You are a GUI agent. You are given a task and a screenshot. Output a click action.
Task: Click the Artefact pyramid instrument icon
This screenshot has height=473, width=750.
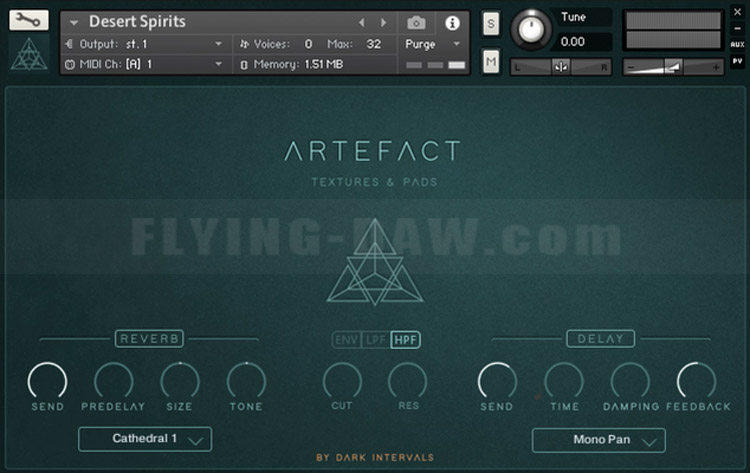click(29, 54)
